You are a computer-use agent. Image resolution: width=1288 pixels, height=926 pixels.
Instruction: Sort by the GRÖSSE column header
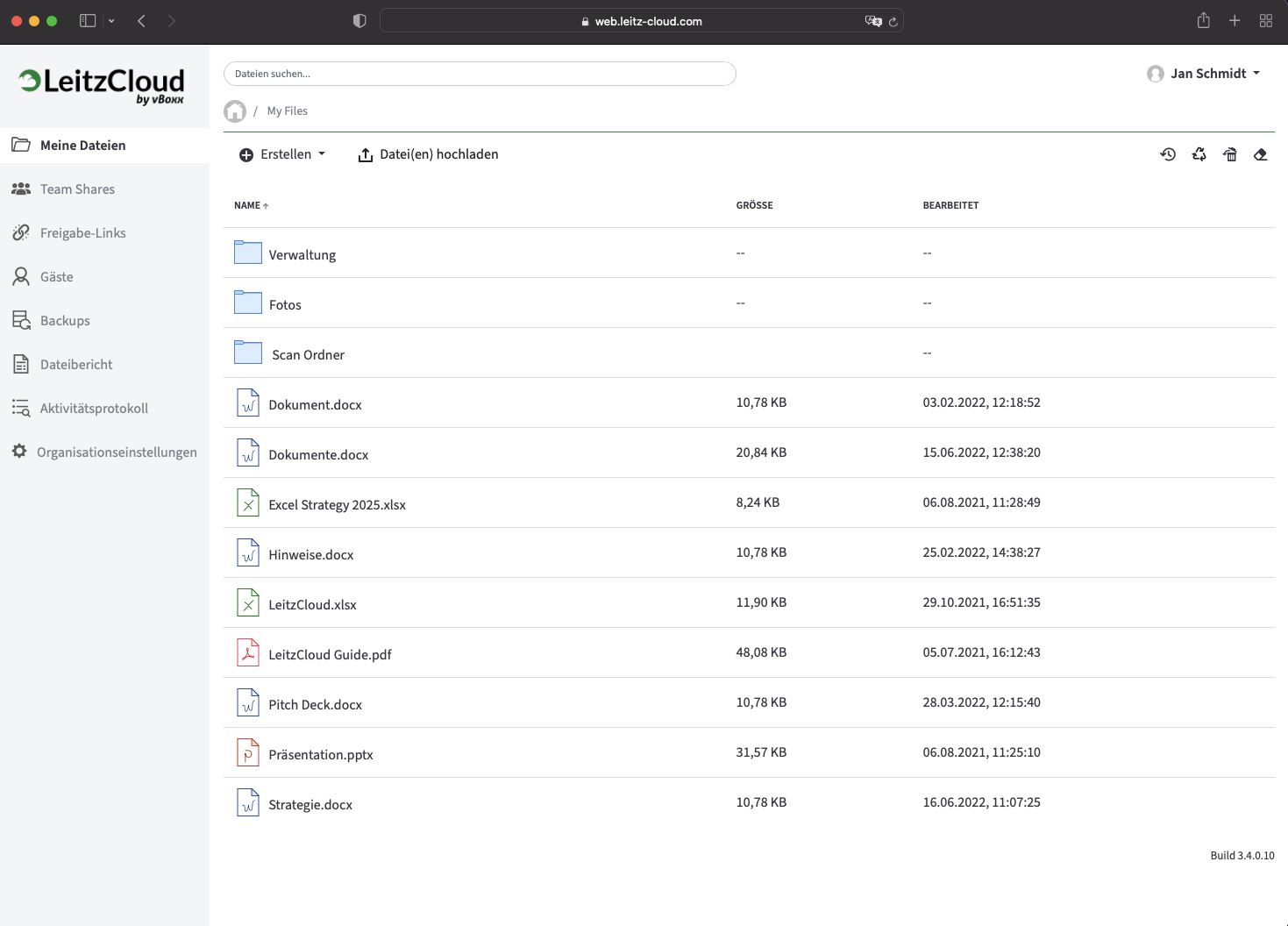point(755,205)
